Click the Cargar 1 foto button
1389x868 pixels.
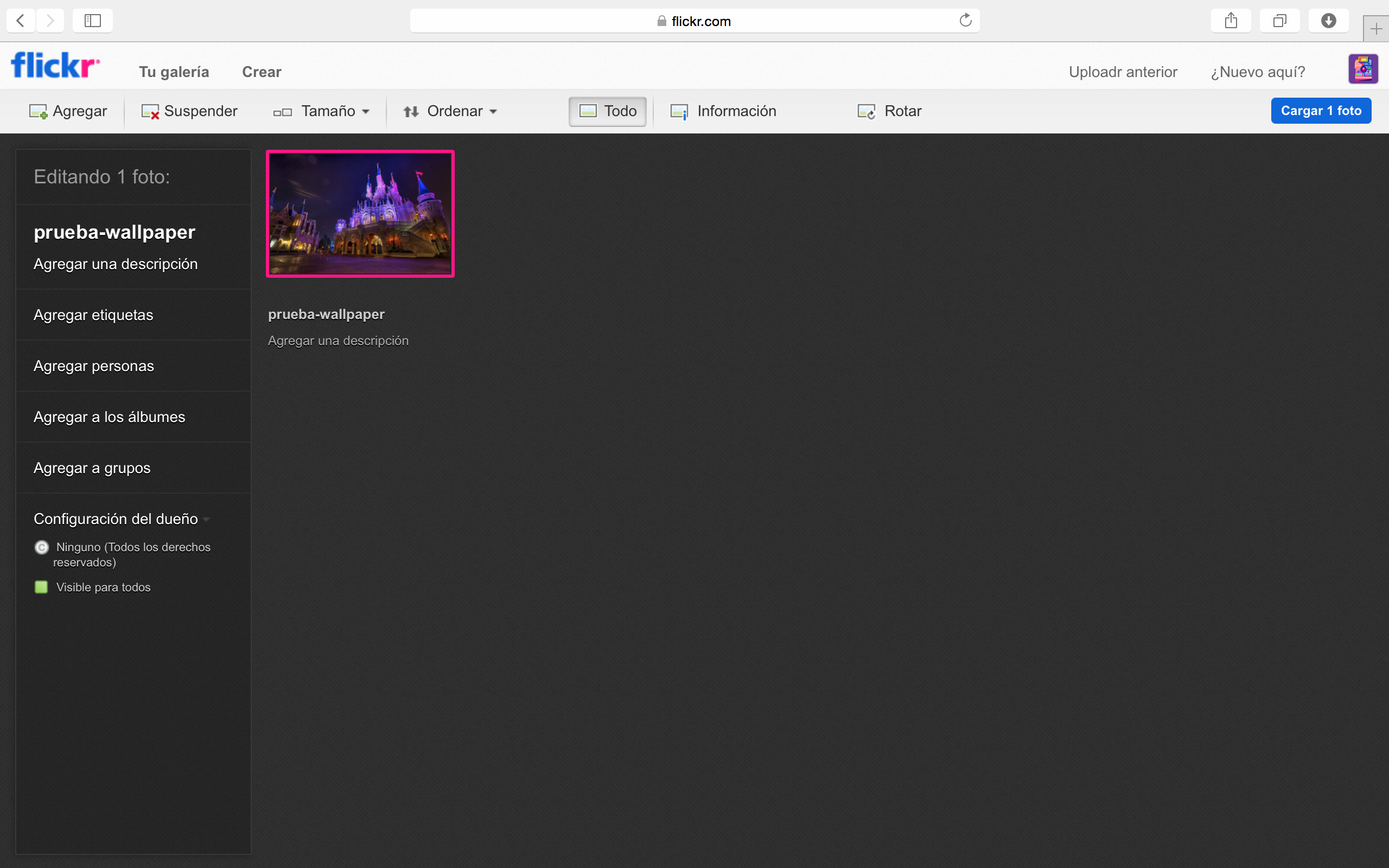(1321, 111)
